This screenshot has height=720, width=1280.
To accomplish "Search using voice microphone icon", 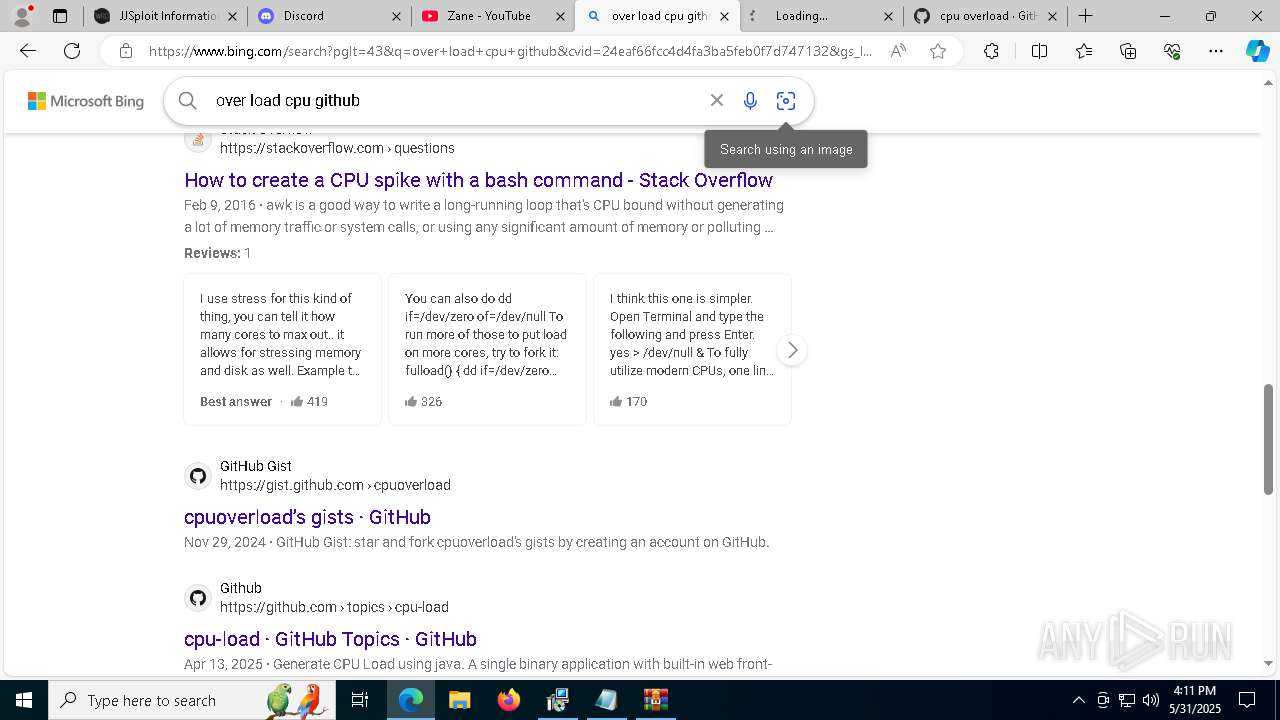I will pyautogui.click(x=750, y=100).
